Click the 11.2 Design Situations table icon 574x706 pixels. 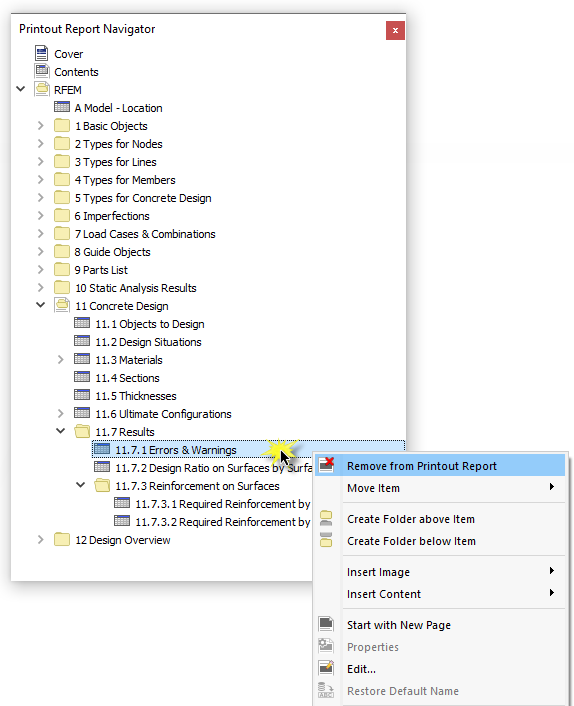(x=82, y=341)
